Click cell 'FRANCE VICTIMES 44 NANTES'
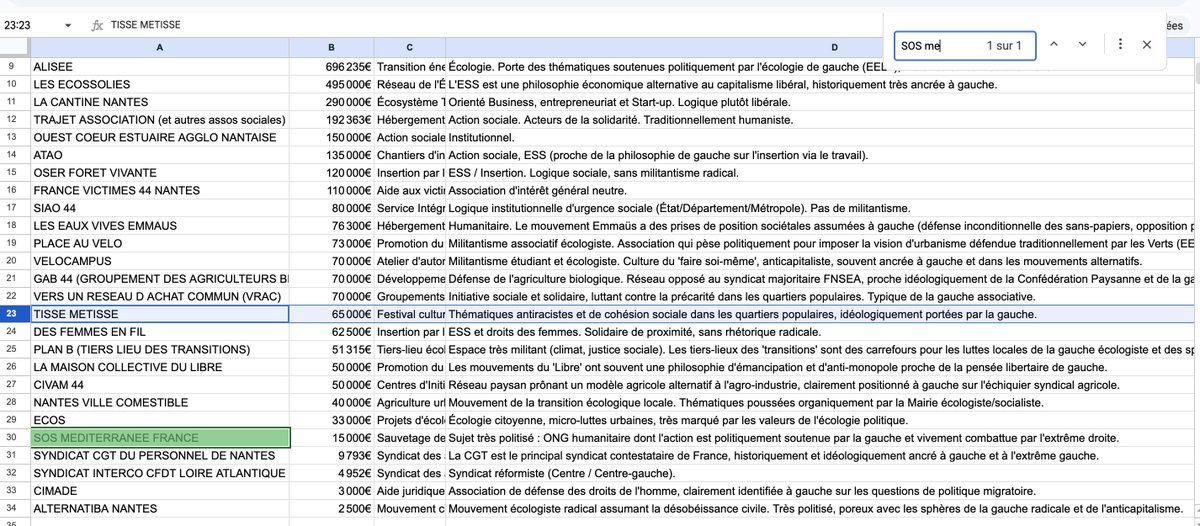Viewport: 1200px width, 526px height. click(160, 190)
